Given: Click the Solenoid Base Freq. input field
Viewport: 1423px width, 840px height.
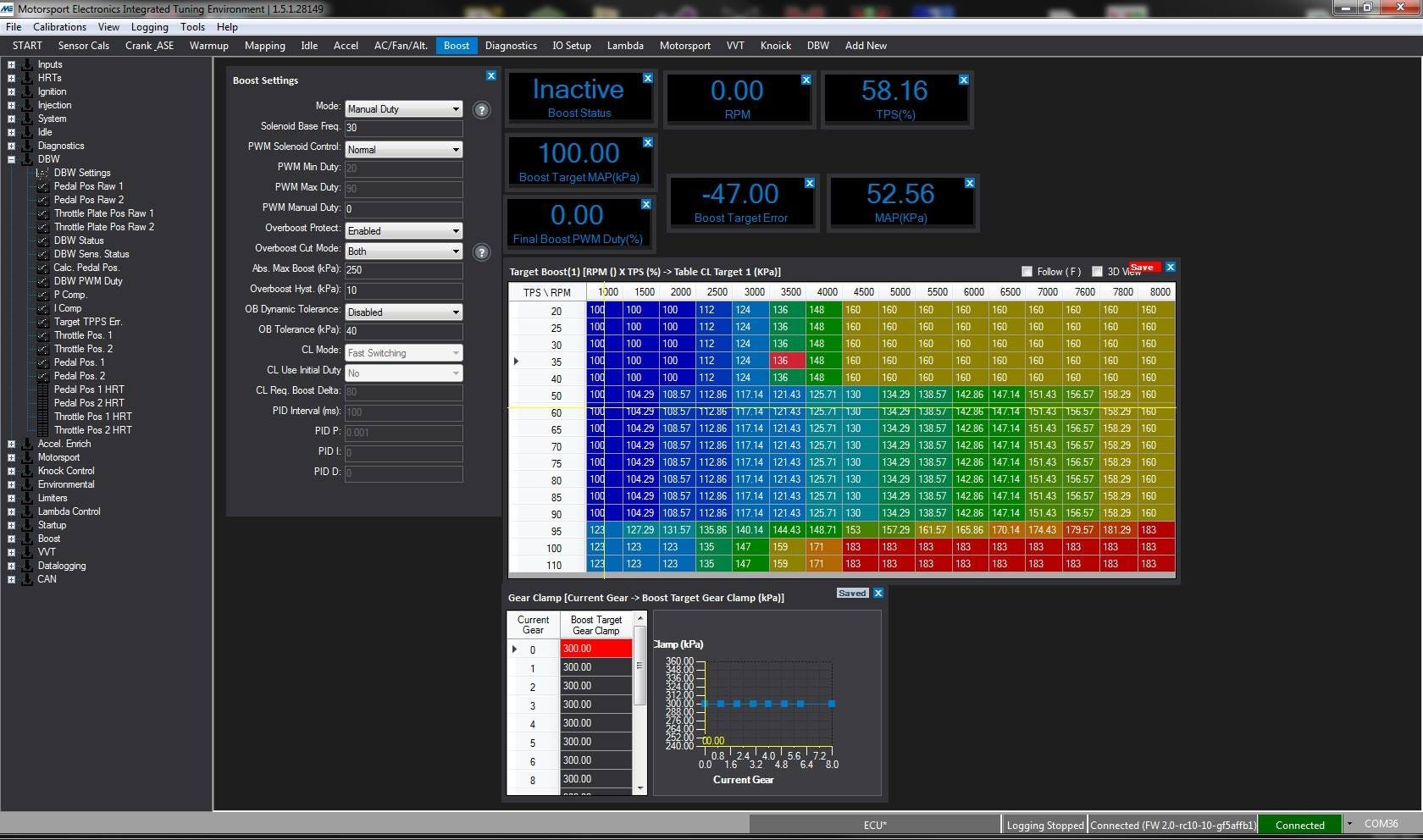Looking at the screenshot, I should click(x=403, y=128).
